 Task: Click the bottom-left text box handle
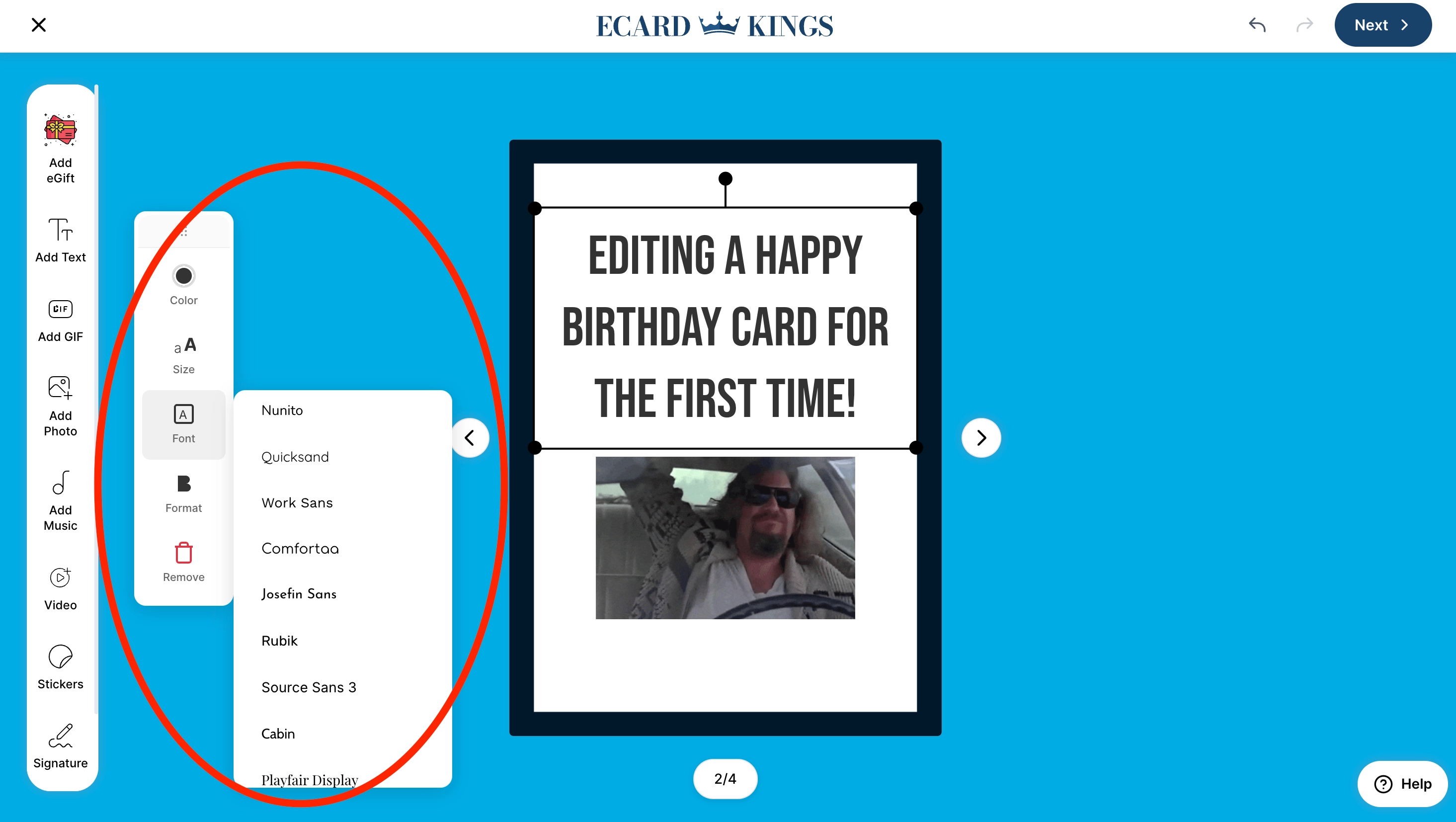point(535,448)
